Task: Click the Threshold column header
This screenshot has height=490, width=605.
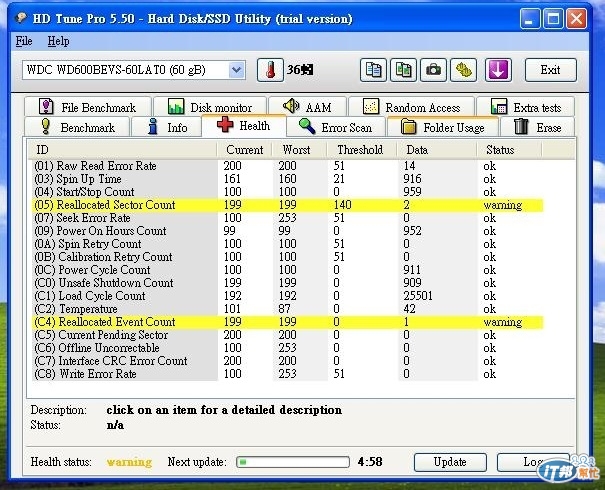Action: (362, 150)
